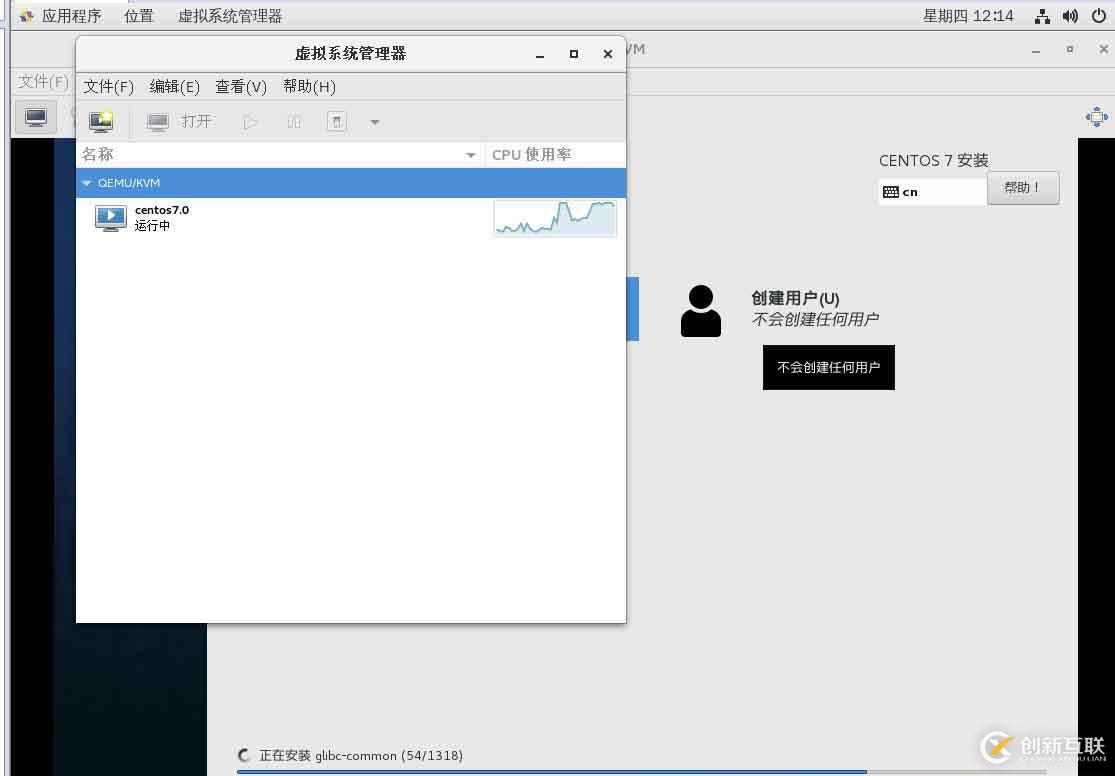Image resolution: width=1115 pixels, height=776 pixels.
Task: Click the console monitor icon in background VM window
Action: coord(36,117)
